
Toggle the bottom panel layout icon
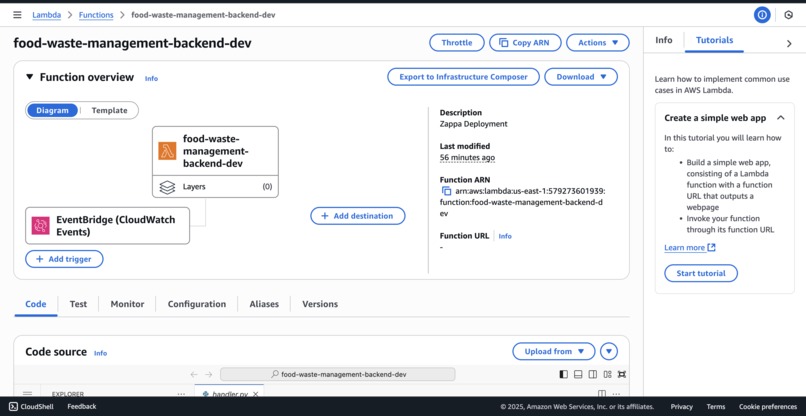click(x=578, y=374)
